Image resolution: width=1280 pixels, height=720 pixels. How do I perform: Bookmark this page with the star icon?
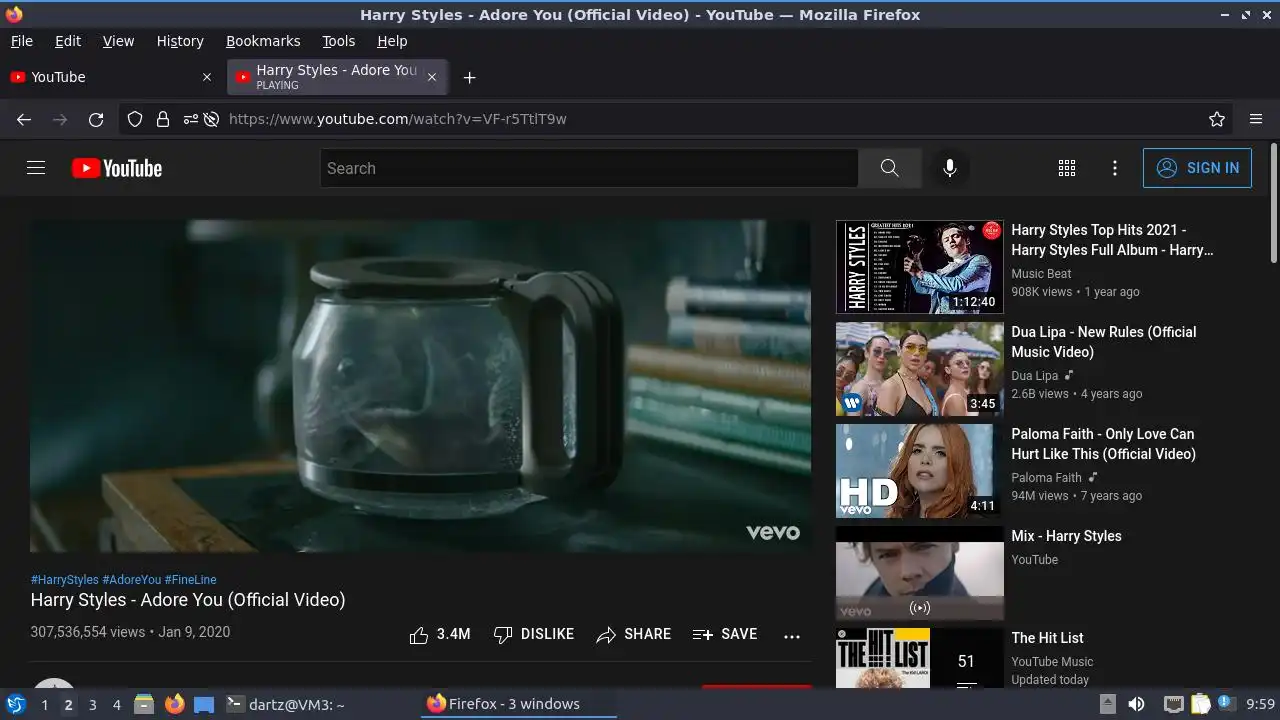point(1217,119)
